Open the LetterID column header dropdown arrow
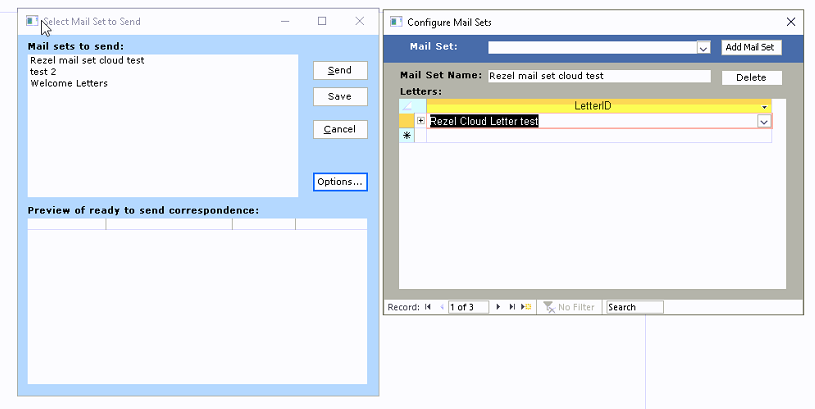 point(764,106)
